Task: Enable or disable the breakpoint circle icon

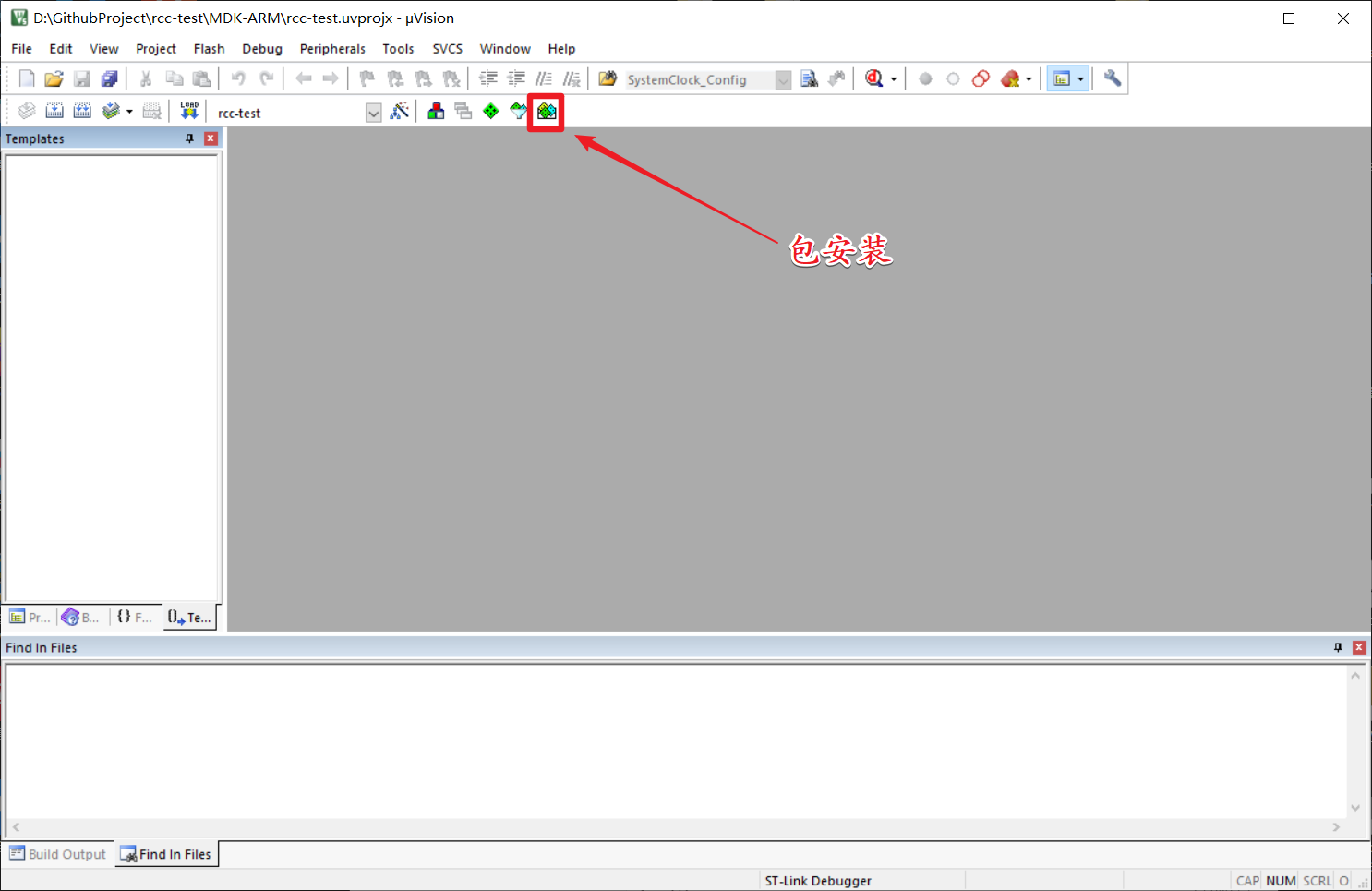Action: pyautogui.click(x=953, y=79)
